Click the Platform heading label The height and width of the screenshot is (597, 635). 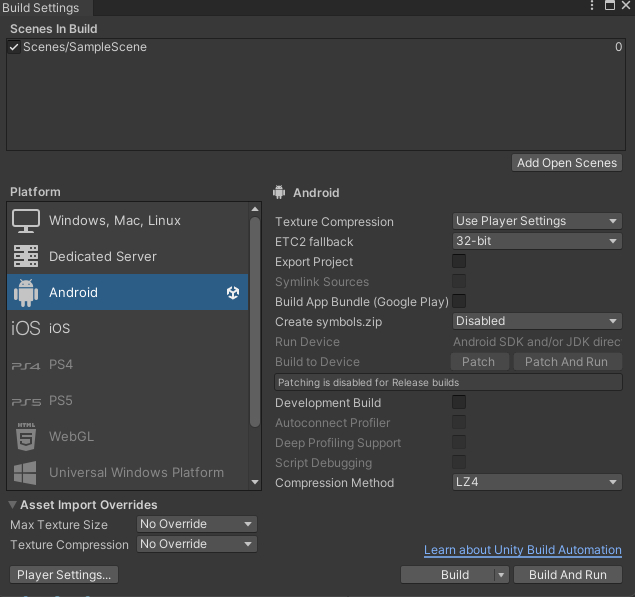[35, 192]
